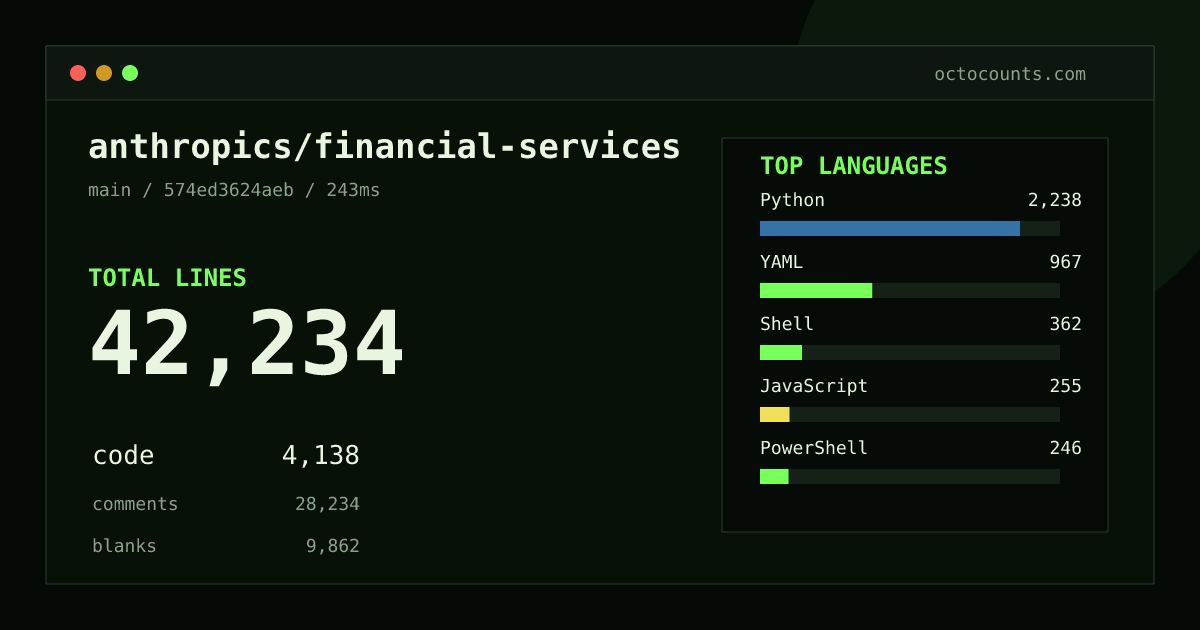The width and height of the screenshot is (1200, 630).
Task: Click the yellow minimize window dot
Action: click(104, 73)
